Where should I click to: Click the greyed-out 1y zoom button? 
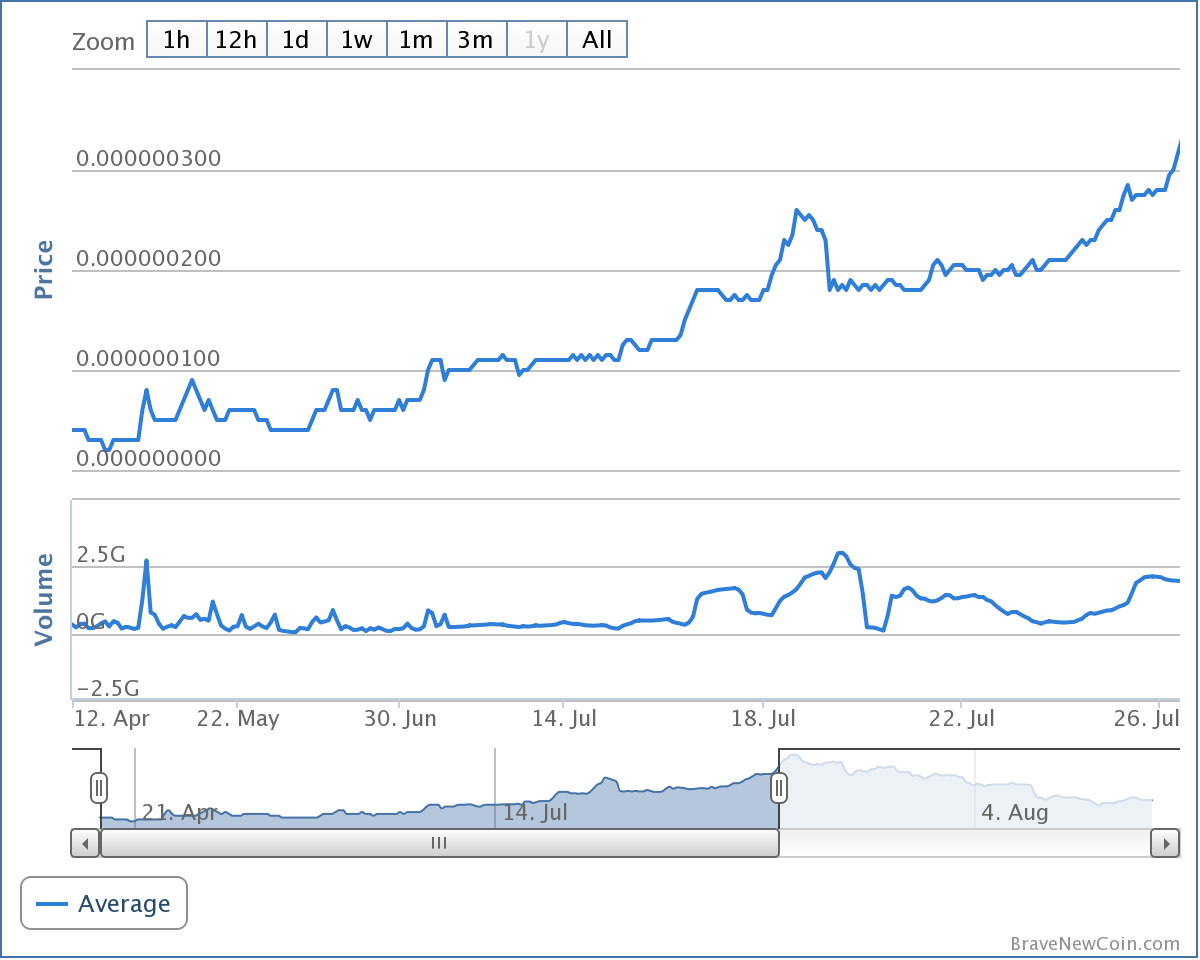tap(537, 40)
